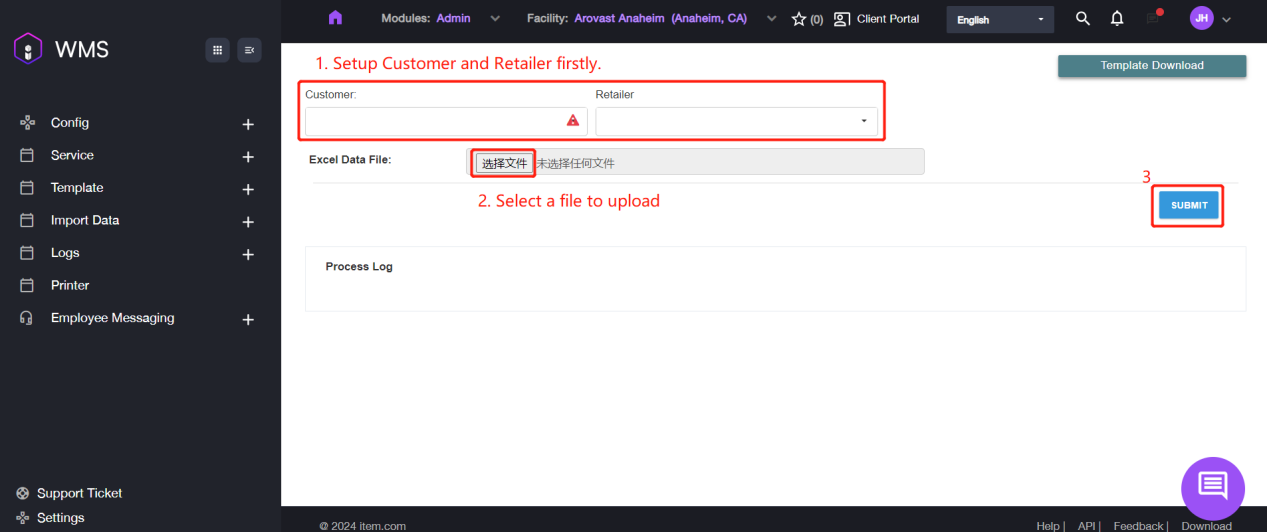
Task: Open the notifications bell icon
Action: coord(1117,19)
